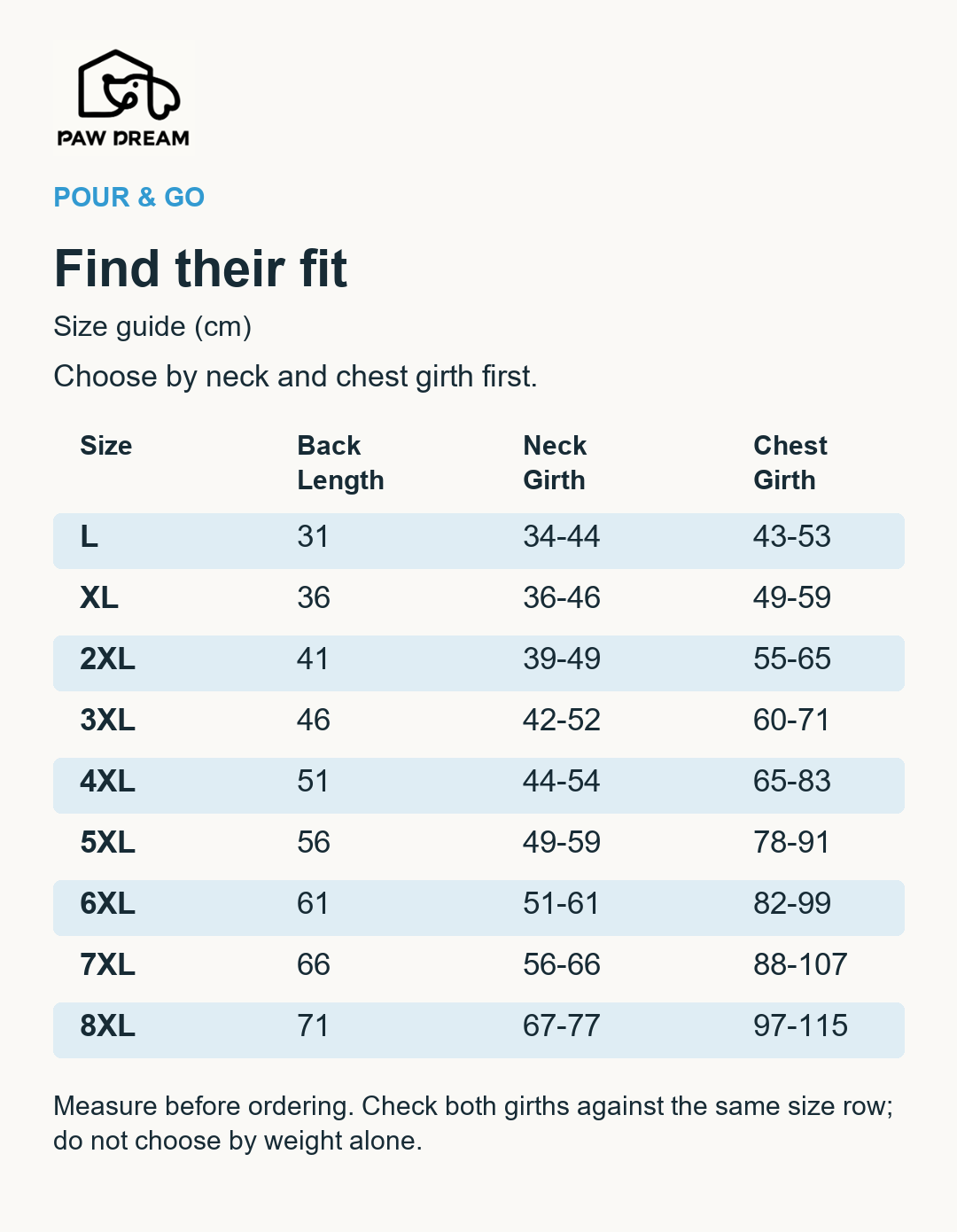Viewport: 957px width, 1232px height.
Task: Click the 5XL neck girth 49-59
Action: pyautogui.click(x=562, y=843)
